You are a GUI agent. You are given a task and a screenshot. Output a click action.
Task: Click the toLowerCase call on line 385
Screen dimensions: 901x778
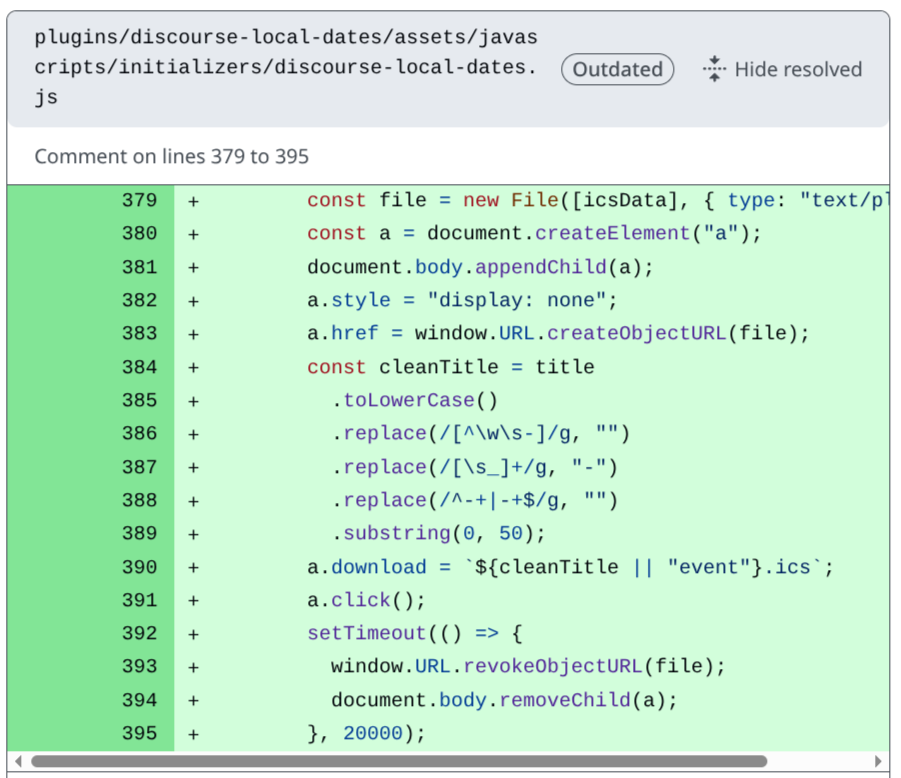point(409,400)
